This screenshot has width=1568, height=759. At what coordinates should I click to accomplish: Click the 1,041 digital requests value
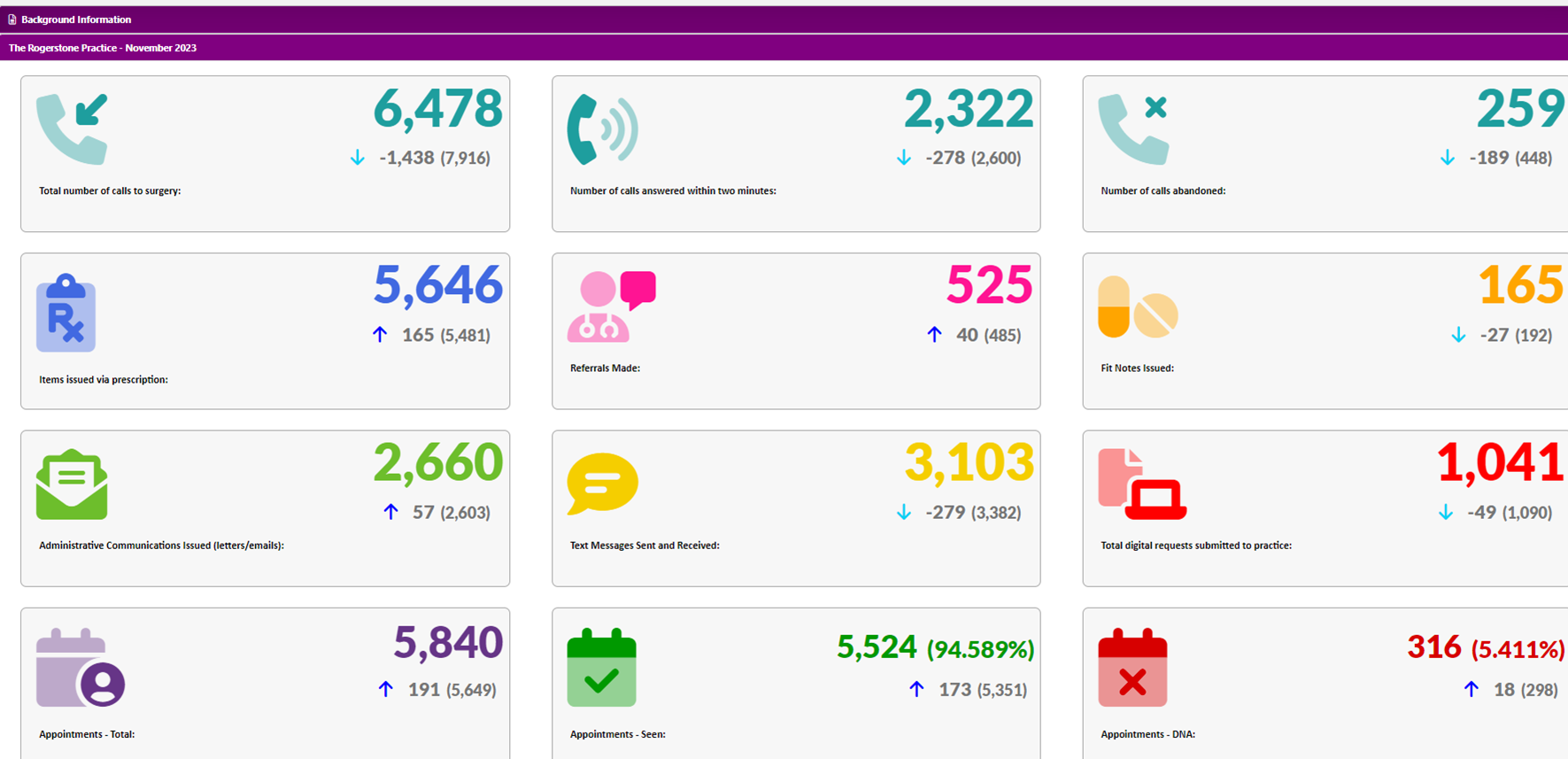[x=1500, y=463]
